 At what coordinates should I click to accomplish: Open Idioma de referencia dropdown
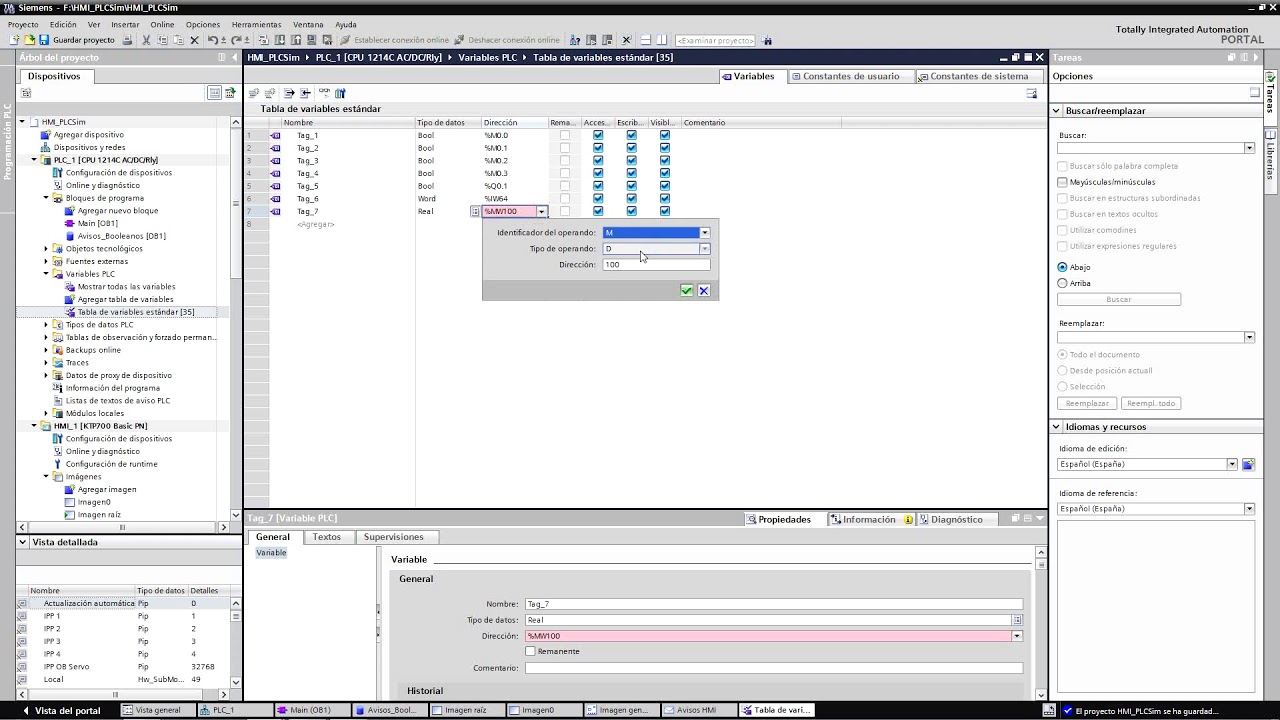point(1249,509)
